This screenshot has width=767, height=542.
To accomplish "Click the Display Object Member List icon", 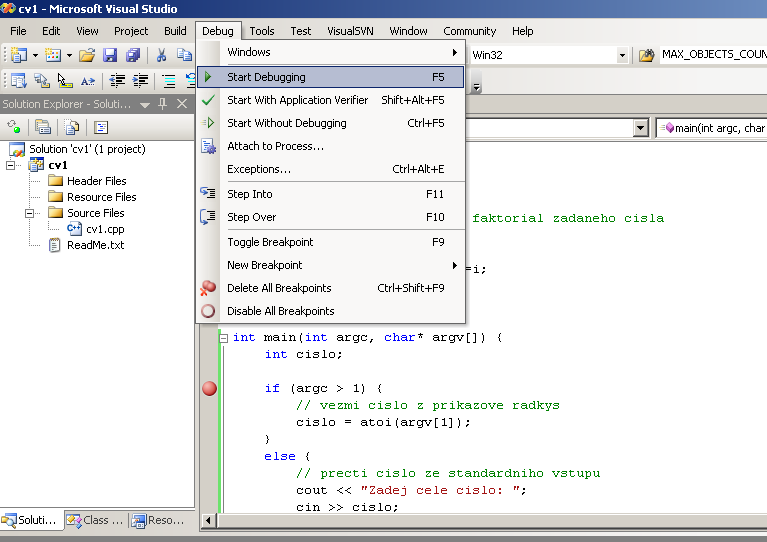I will [x=19, y=80].
